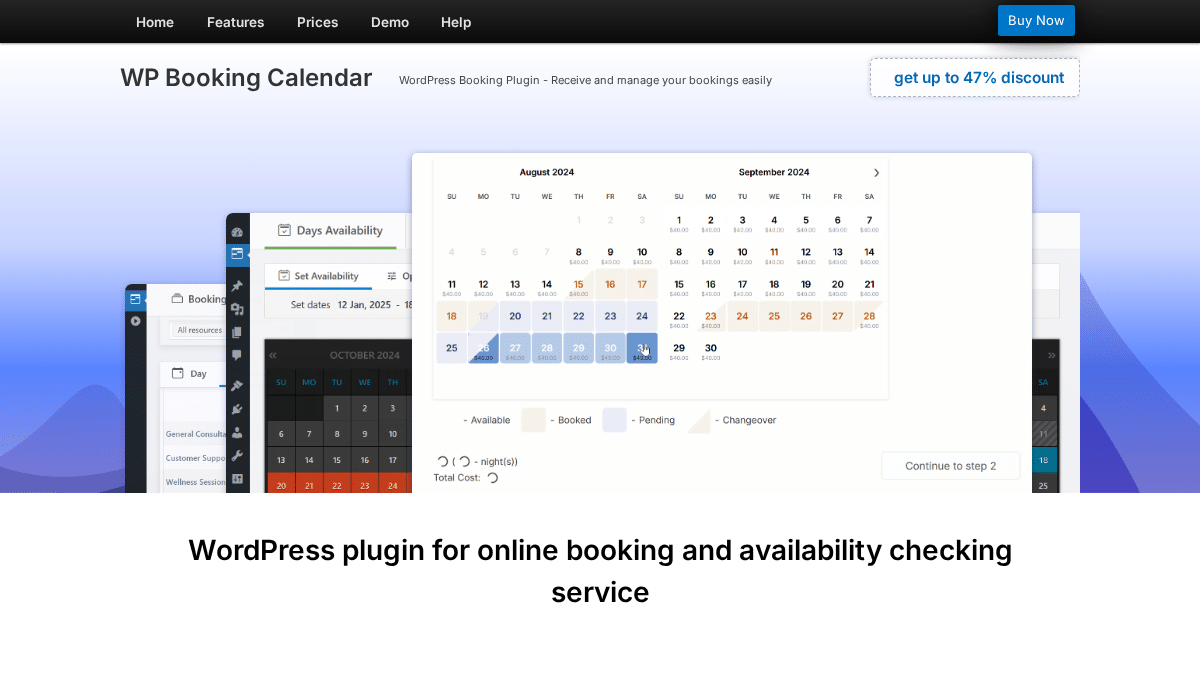Screen dimensions: 1200x675
Task: Open the Appearance brush icon in sidebar
Action: tap(237, 386)
